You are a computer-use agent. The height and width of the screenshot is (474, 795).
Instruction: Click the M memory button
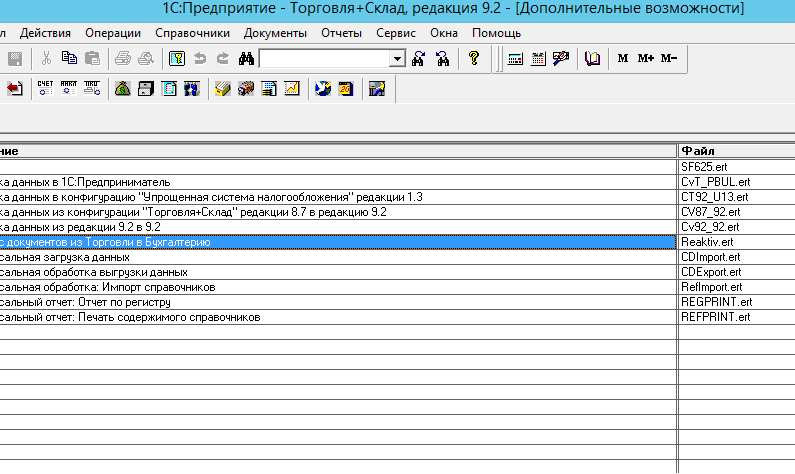623,58
